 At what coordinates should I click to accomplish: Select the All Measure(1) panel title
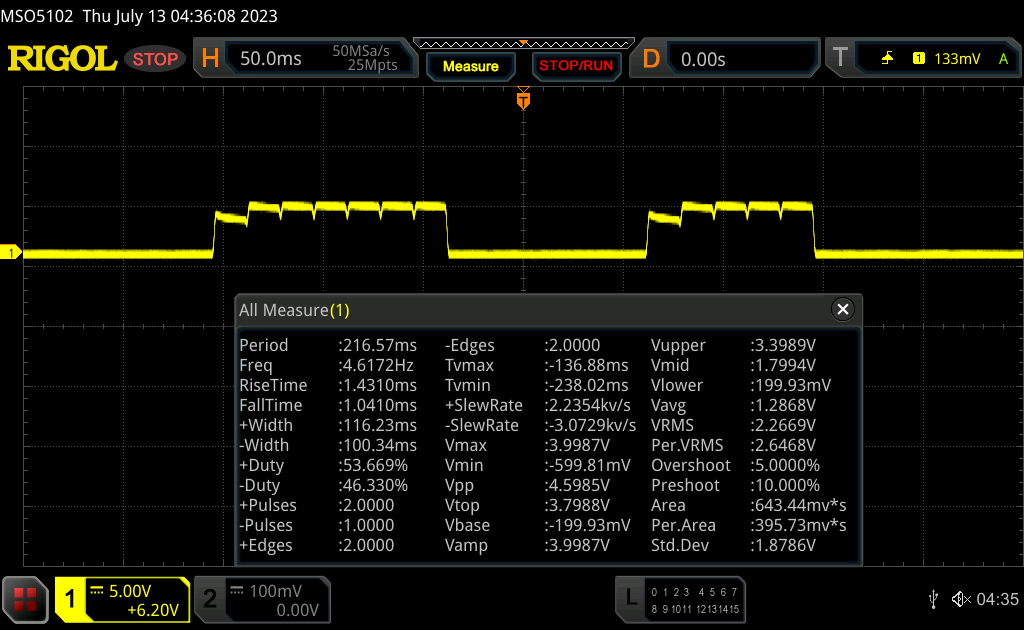294,310
